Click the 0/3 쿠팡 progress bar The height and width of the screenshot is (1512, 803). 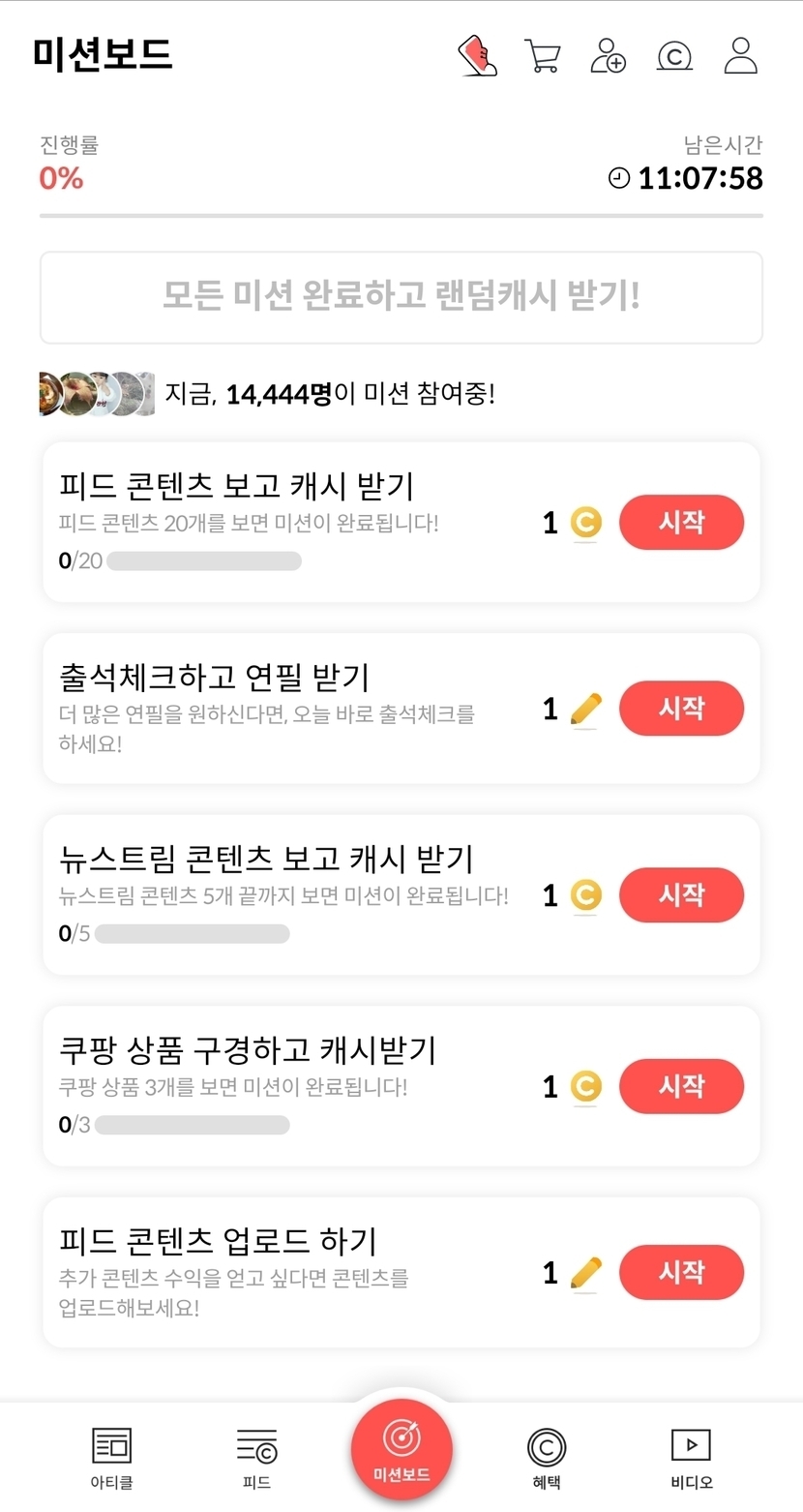[x=192, y=1125]
